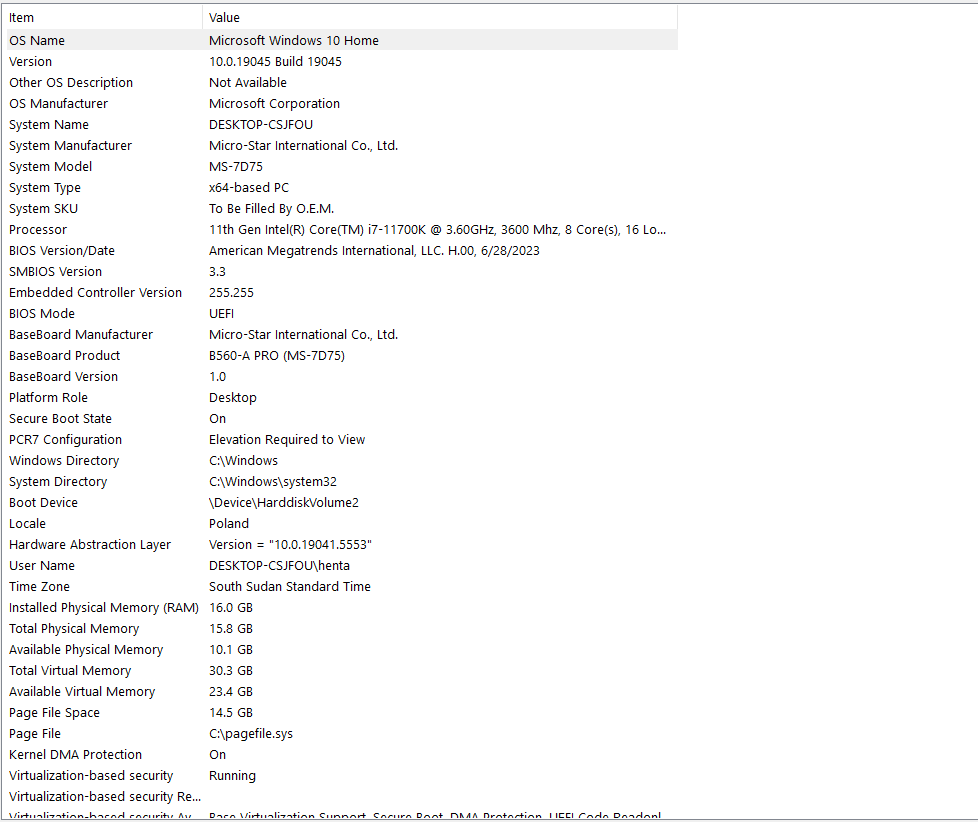The height and width of the screenshot is (822, 978).
Task: Click the MS-7D75 model value
Action: (x=236, y=167)
